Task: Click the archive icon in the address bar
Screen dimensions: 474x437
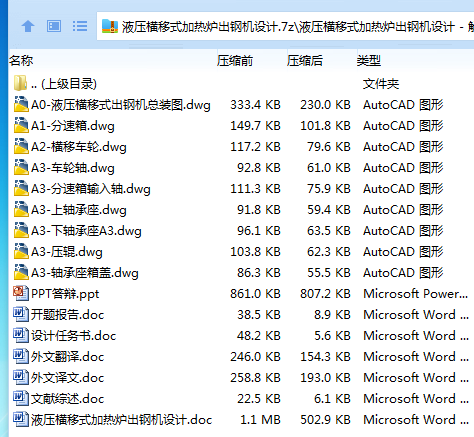Action: [x=110, y=26]
